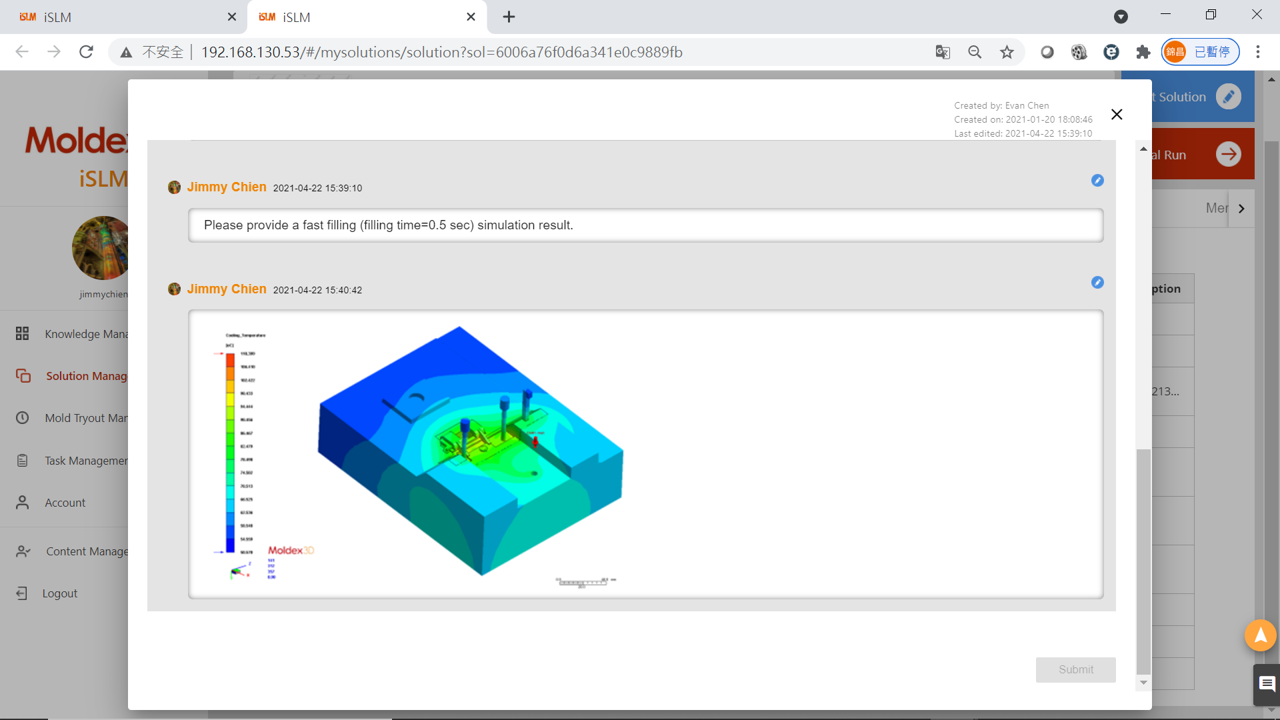Edit the 15:39:10 Jimmy Chien comment
Viewport: 1280px width, 720px height.
click(x=1097, y=180)
